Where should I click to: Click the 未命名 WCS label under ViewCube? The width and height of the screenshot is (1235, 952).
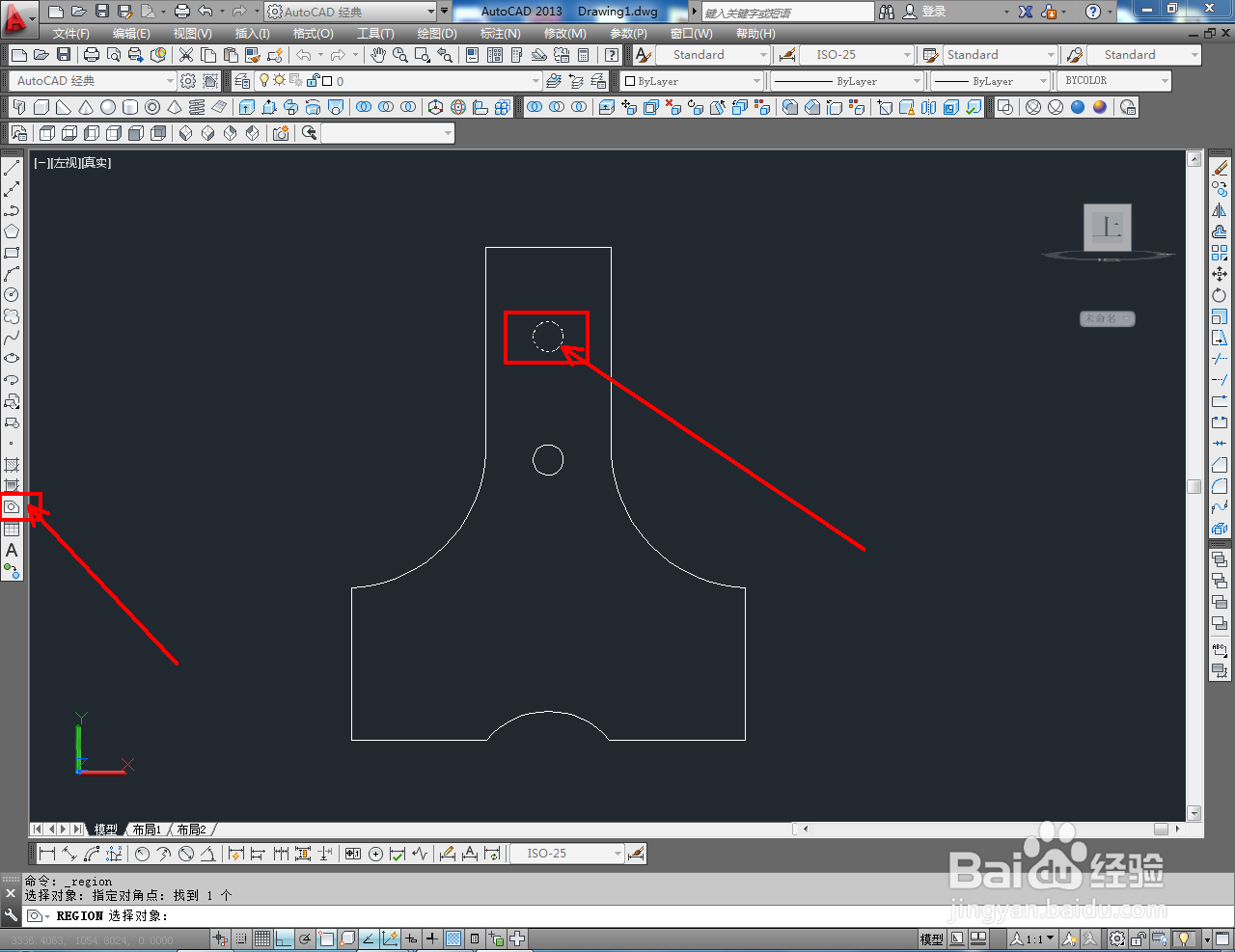click(1107, 318)
